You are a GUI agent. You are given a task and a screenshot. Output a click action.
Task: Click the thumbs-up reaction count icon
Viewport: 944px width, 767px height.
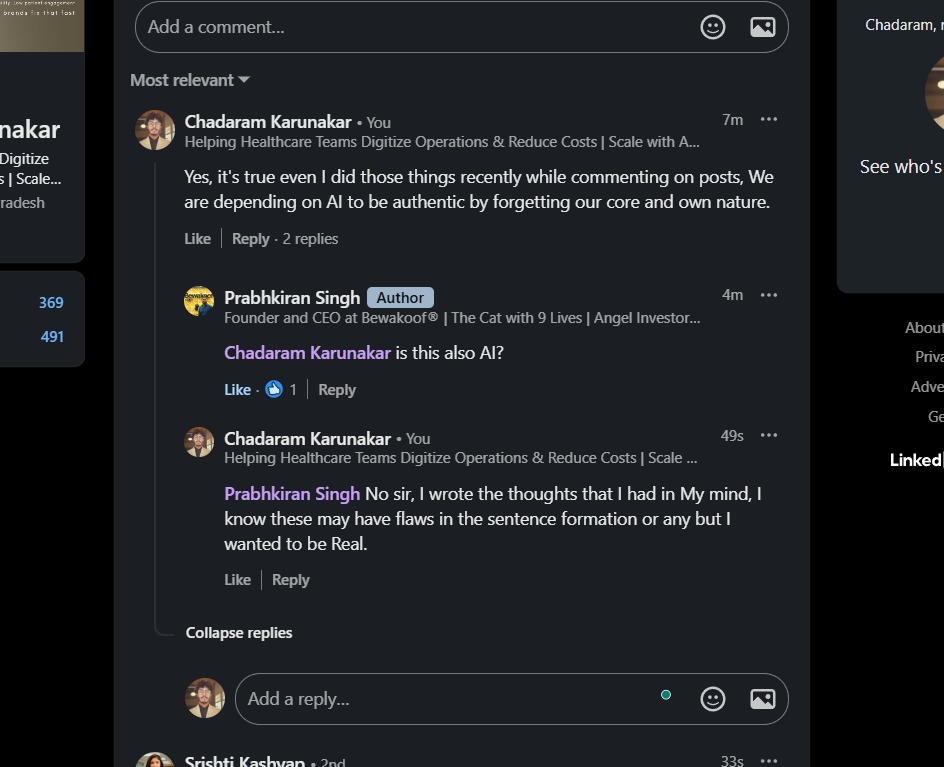coord(274,390)
